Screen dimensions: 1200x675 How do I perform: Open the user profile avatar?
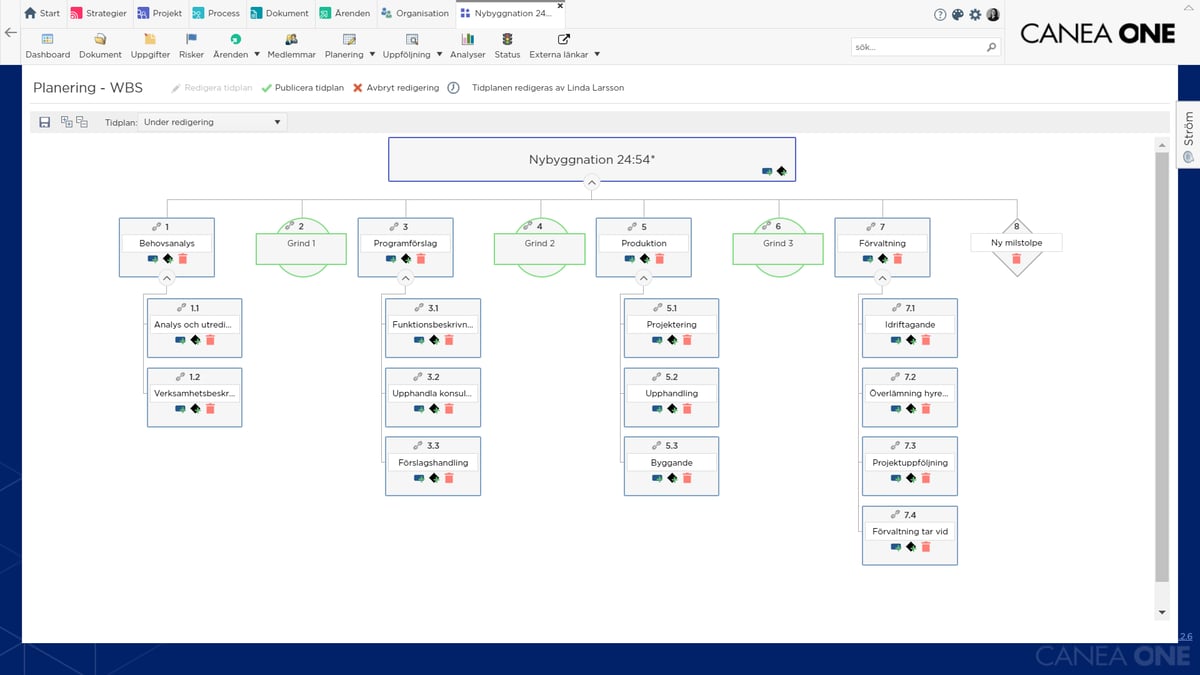992,15
